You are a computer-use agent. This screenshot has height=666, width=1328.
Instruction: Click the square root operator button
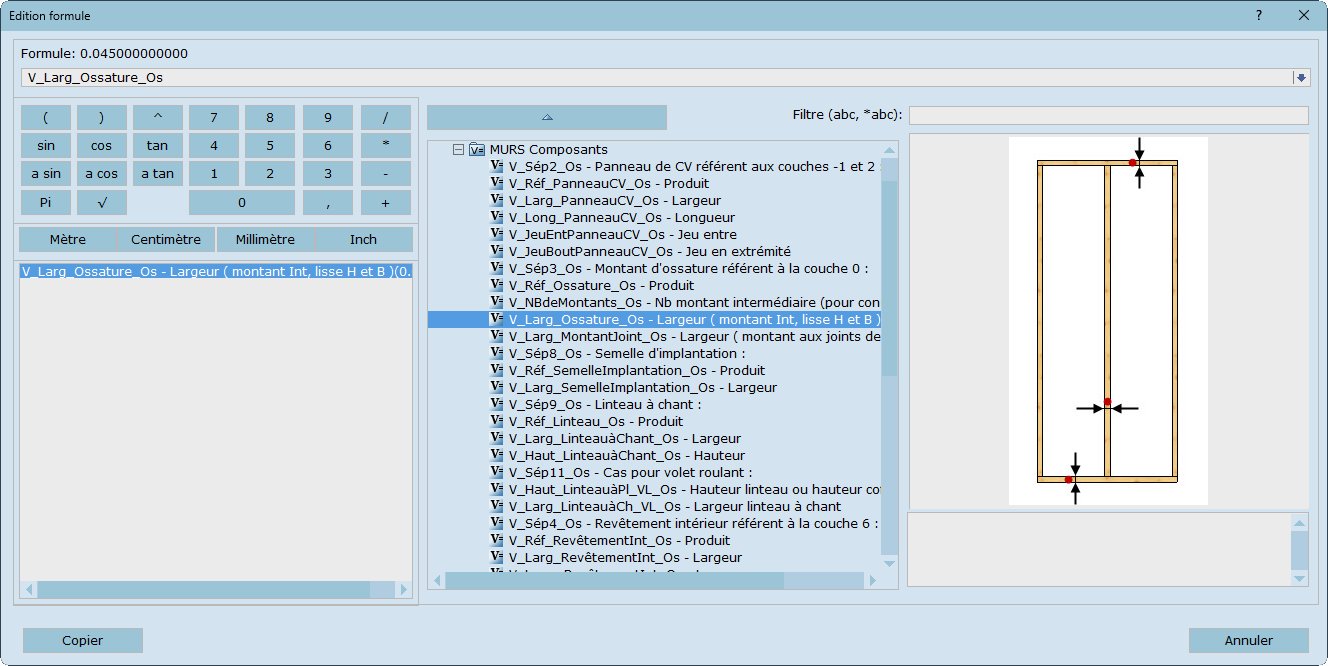point(102,202)
